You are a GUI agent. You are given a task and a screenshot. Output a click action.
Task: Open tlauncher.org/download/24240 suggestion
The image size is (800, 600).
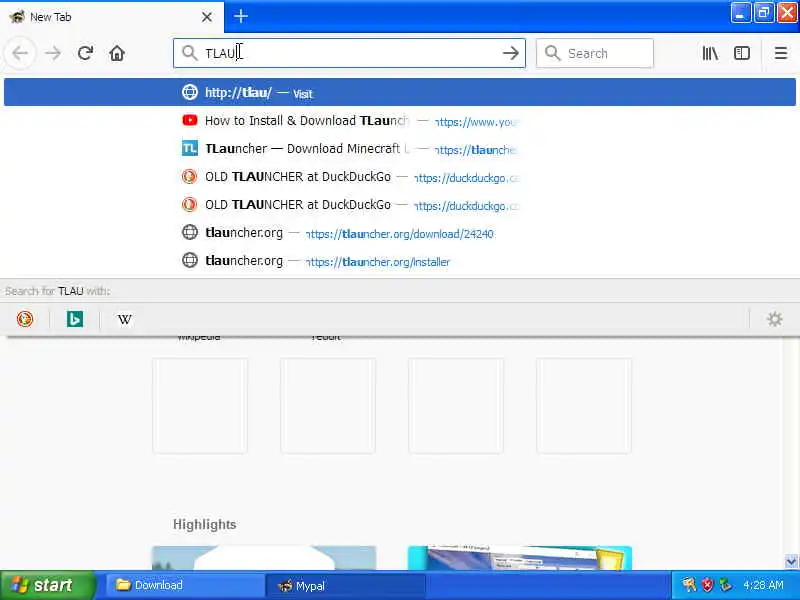coord(399,233)
